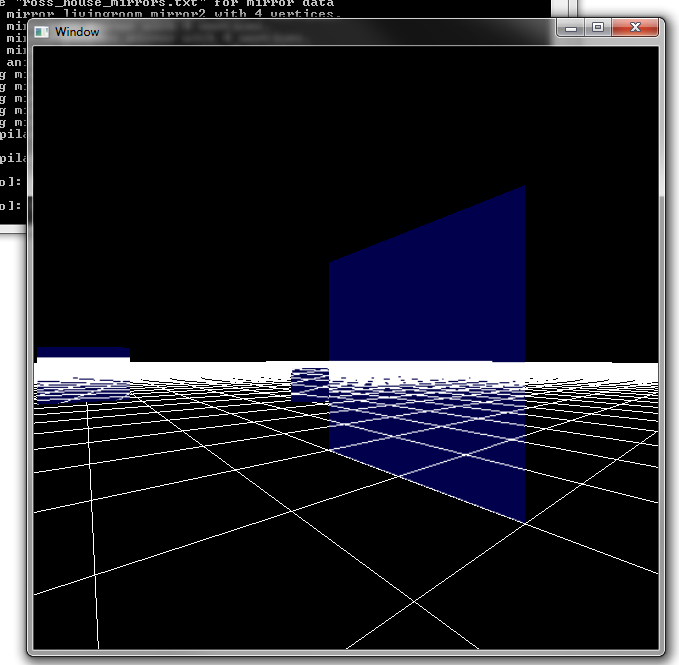The height and width of the screenshot is (665, 679).
Task: Click the small blue cylinder on the horizon
Action: tap(309, 385)
